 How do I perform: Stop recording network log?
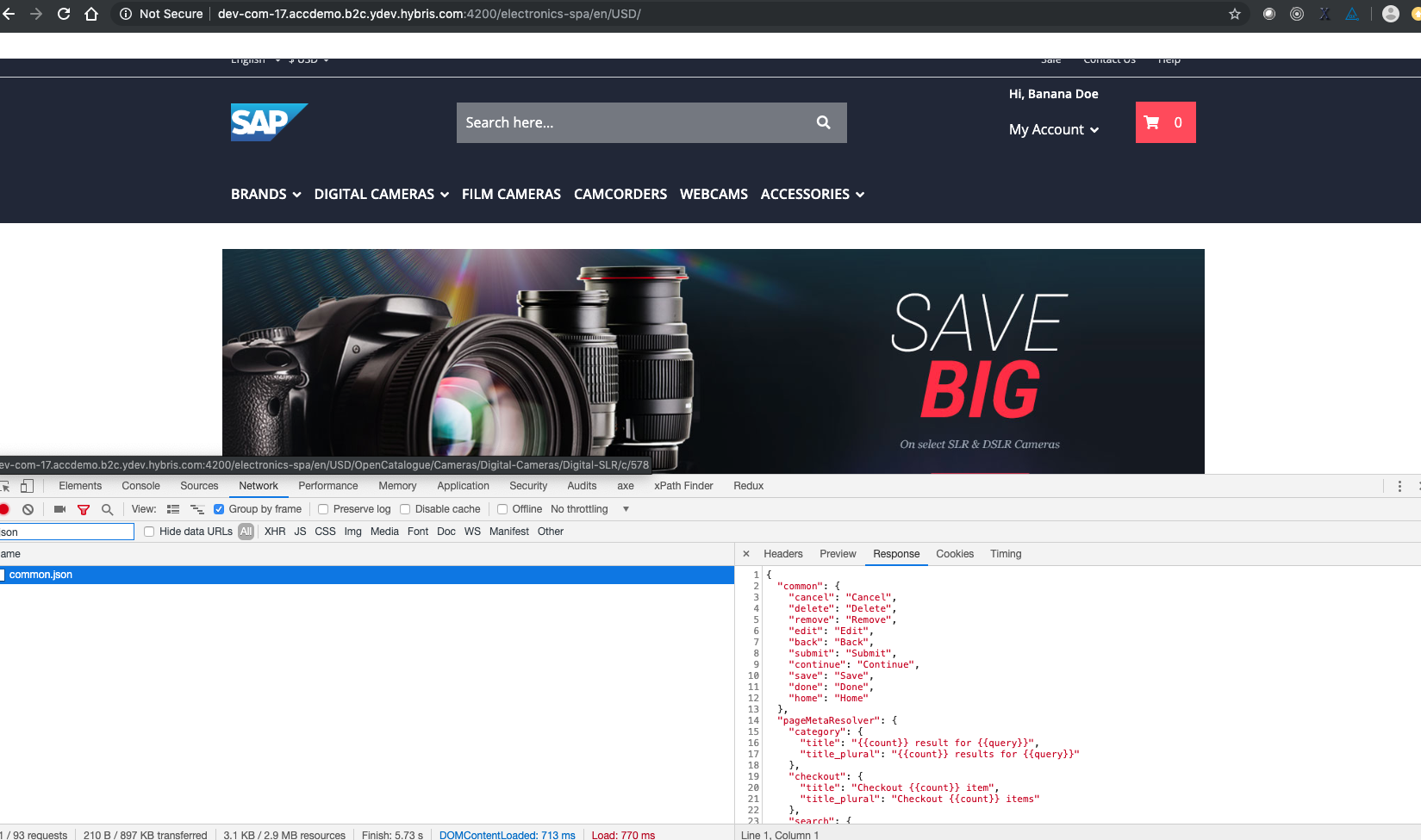6,509
